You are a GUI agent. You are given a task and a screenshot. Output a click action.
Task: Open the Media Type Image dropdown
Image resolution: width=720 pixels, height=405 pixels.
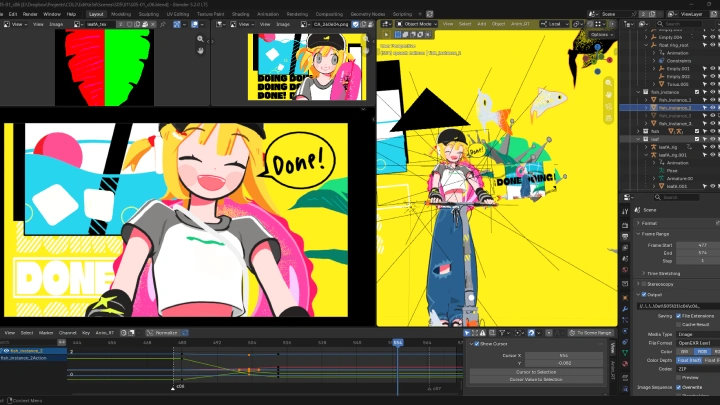click(x=698, y=334)
